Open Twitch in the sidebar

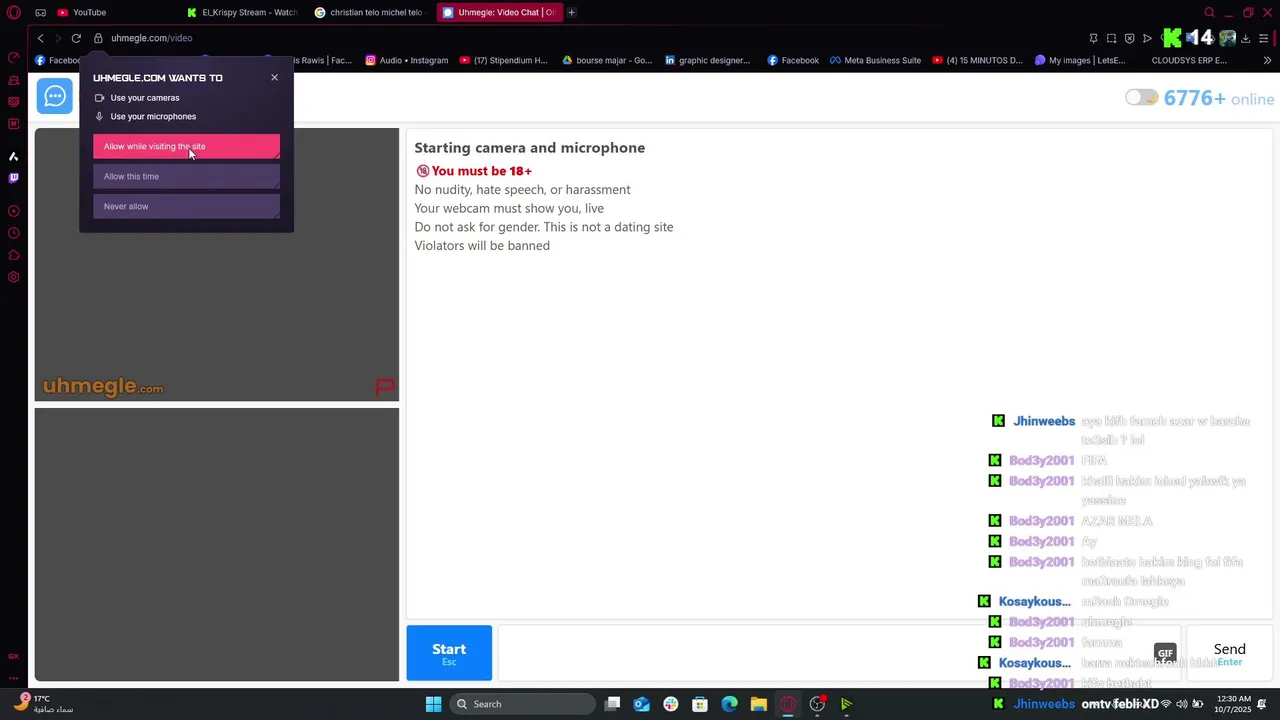[x=14, y=178]
